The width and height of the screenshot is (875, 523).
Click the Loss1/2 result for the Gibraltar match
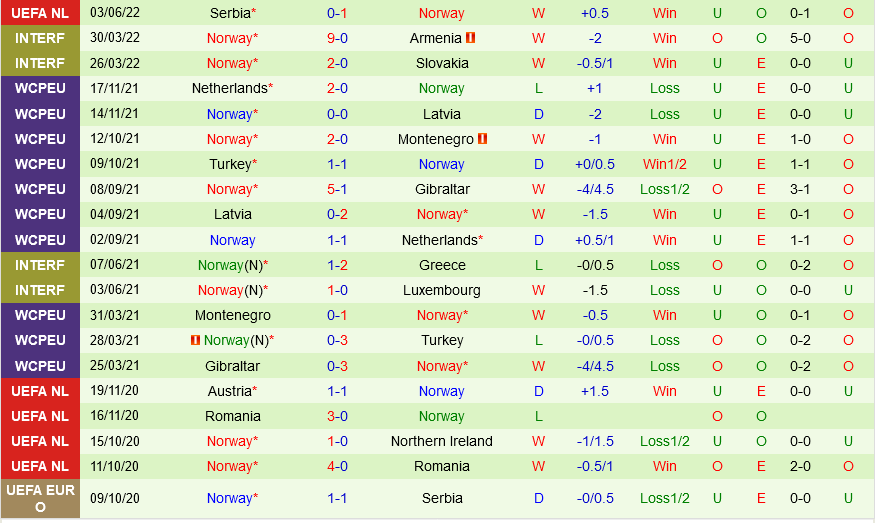[665, 189]
